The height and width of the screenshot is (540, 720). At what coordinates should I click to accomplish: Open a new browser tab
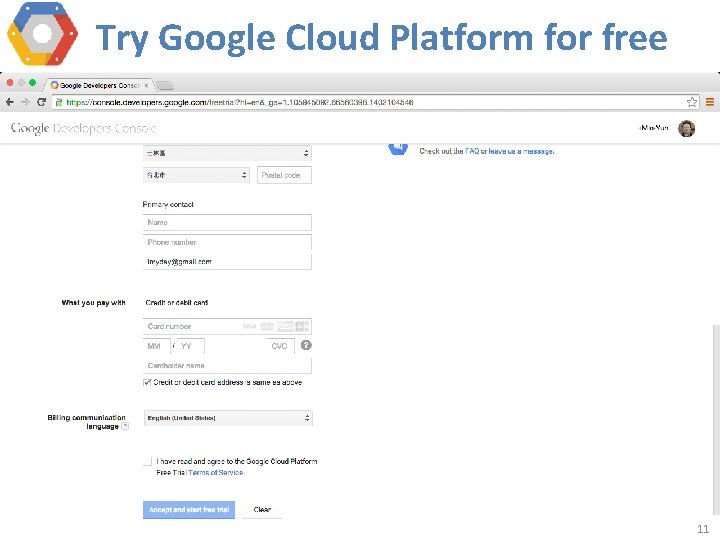click(x=166, y=86)
